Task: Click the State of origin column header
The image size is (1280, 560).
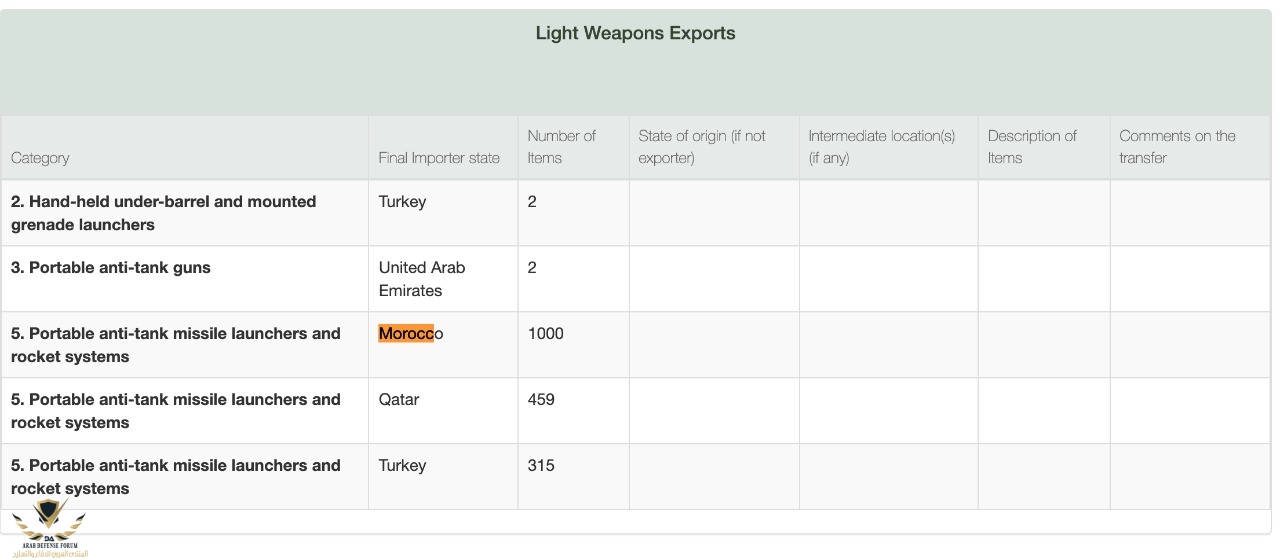Action: 702,147
